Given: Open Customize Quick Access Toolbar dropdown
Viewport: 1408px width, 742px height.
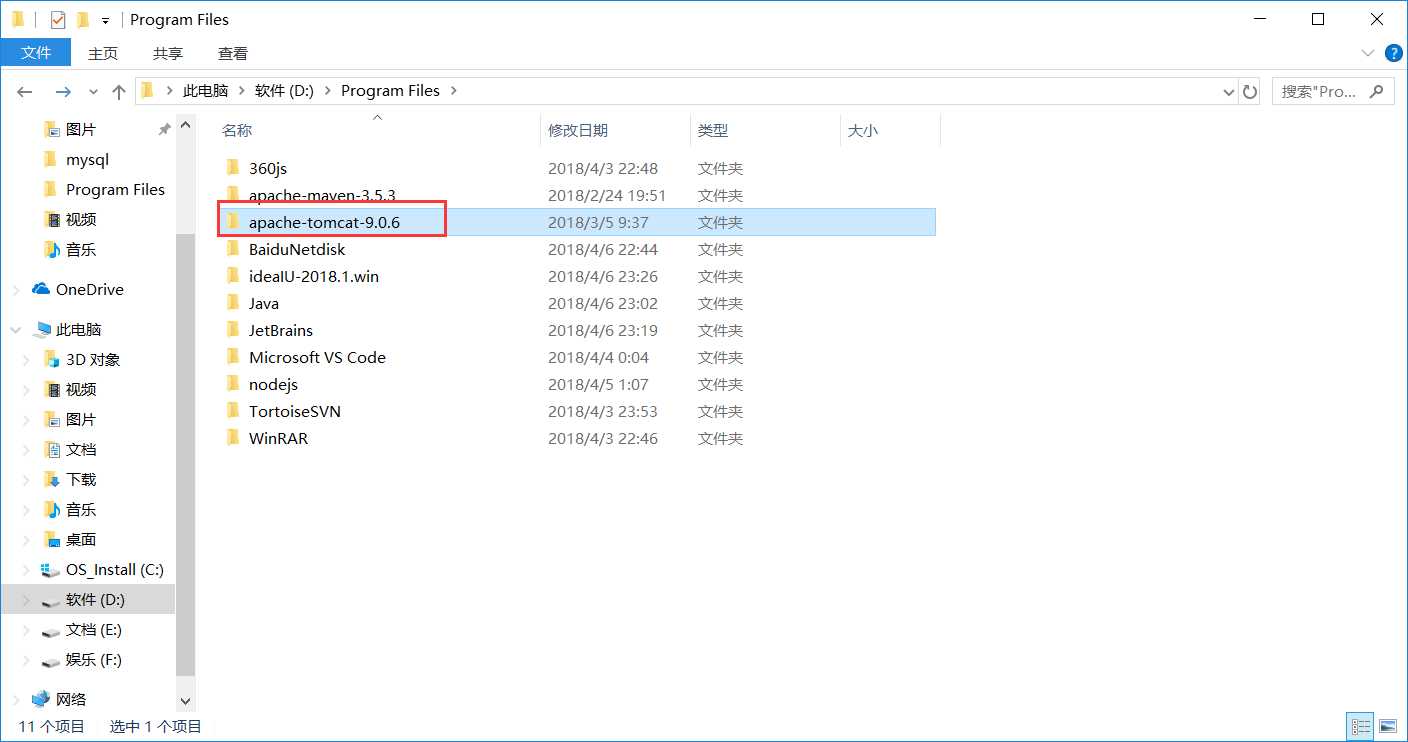Looking at the screenshot, I should (105, 20).
